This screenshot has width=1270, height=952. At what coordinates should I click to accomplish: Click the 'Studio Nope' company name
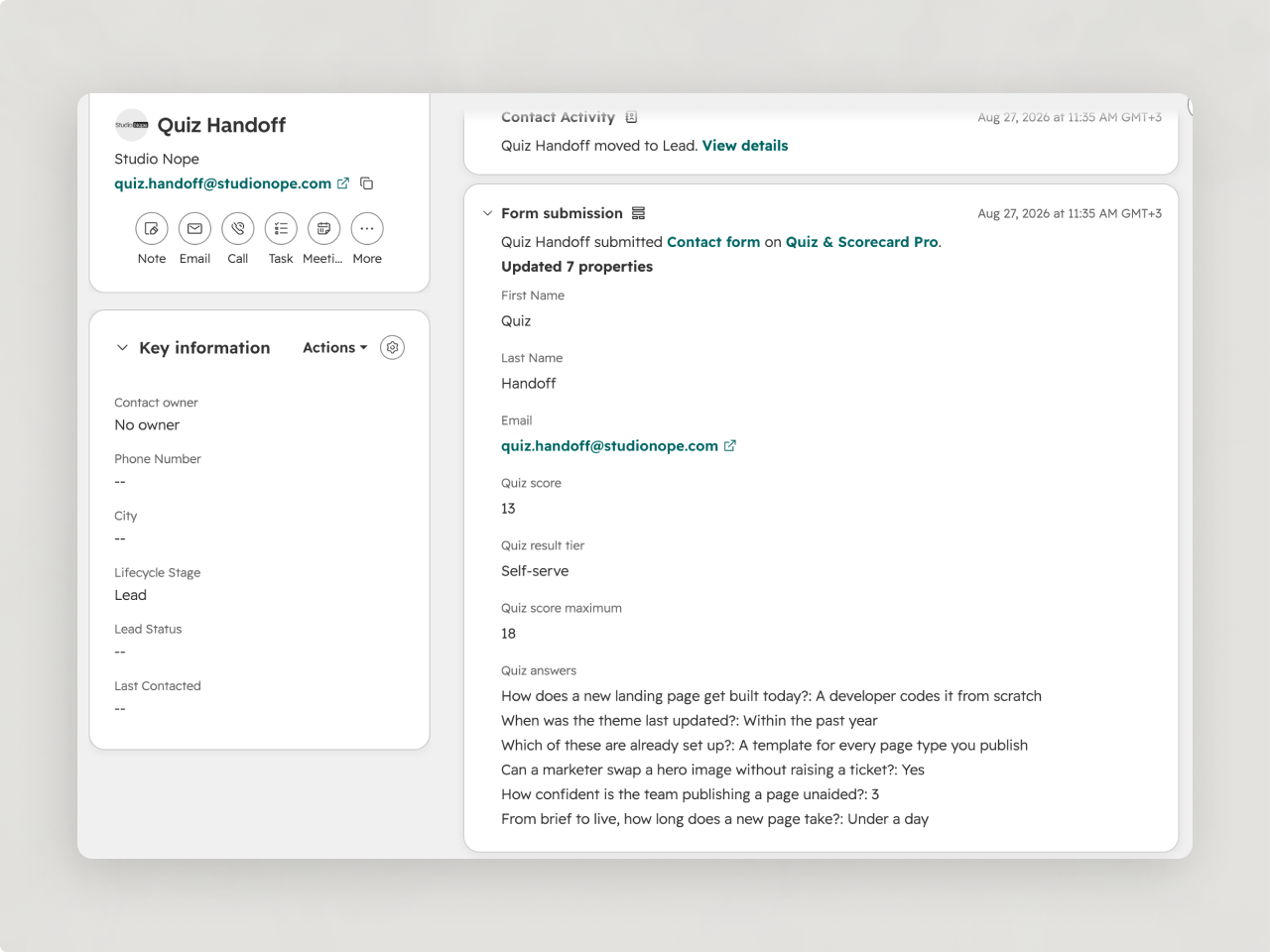point(157,159)
